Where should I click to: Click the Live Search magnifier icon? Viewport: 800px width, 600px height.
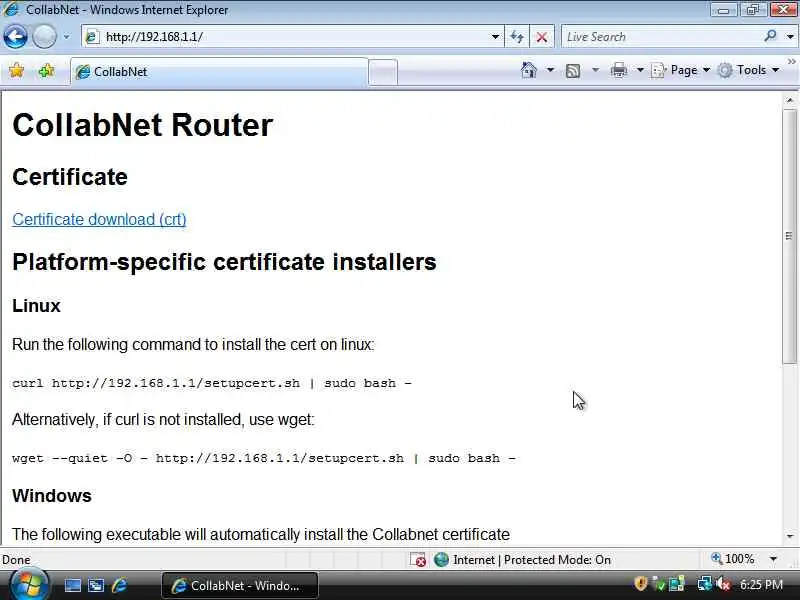click(770, 36)
